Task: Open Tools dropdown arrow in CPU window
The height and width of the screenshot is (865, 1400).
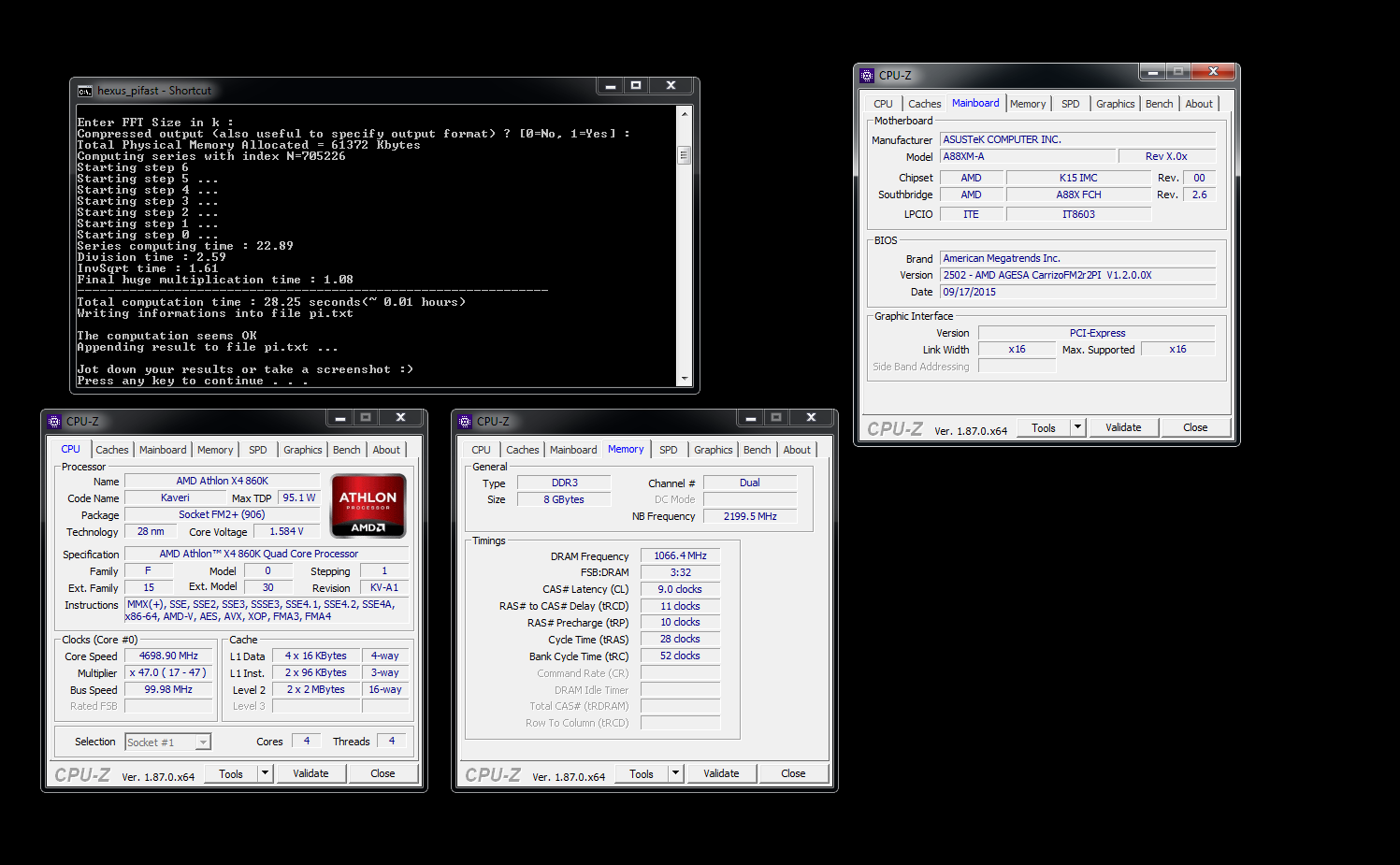Action: point(265,773)
